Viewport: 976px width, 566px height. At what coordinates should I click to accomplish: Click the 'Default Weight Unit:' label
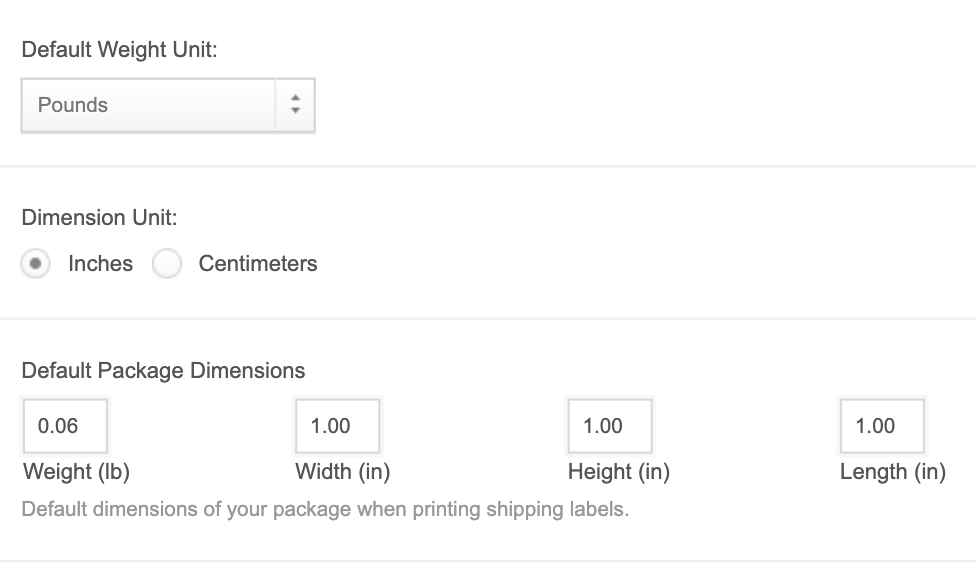pyautogui.click(x=119, y=50)
